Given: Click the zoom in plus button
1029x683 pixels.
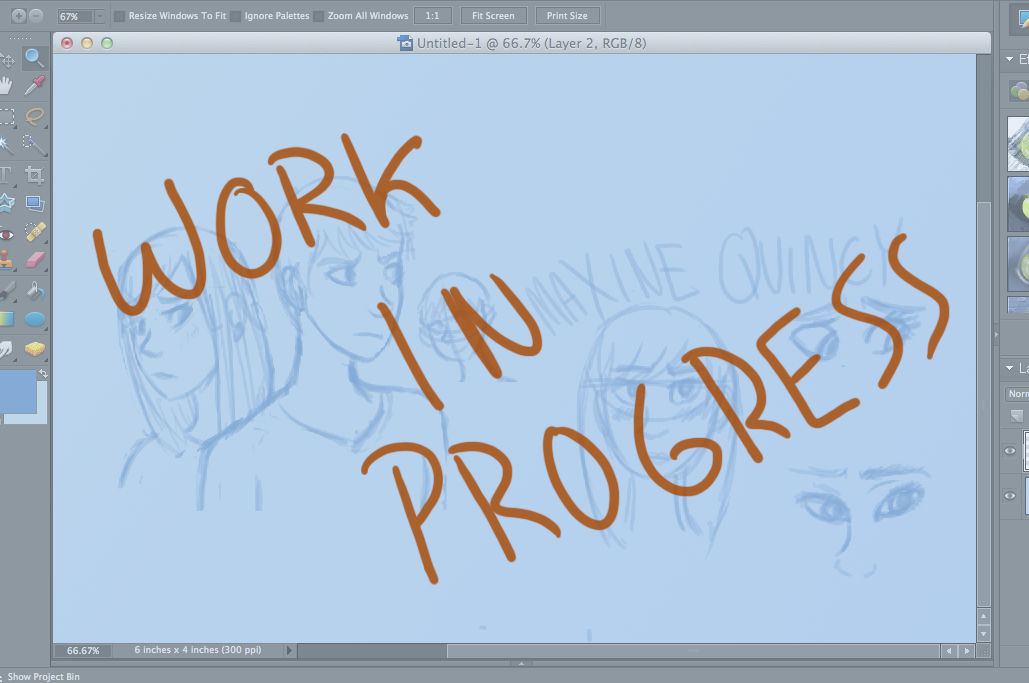Looking at the screenshot, I should [18, 15].
